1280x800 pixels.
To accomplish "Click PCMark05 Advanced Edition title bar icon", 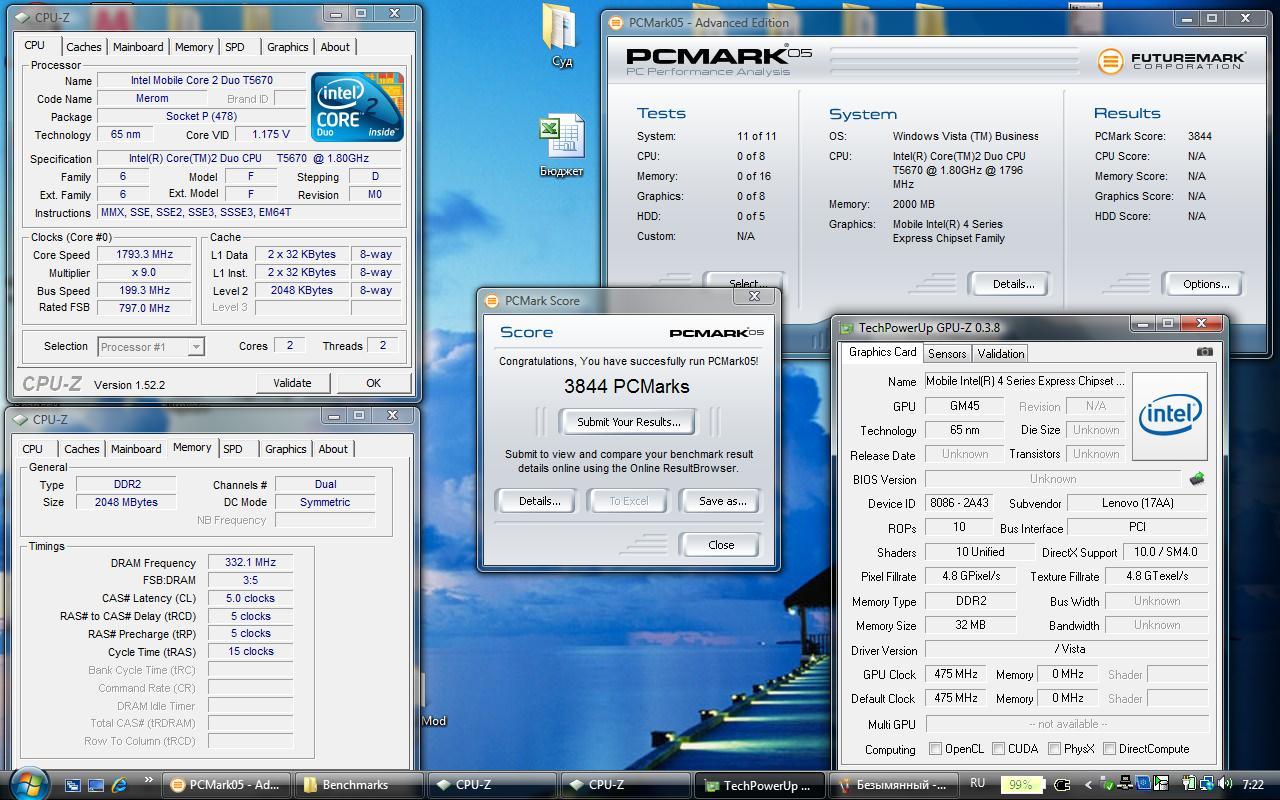I will click(x=616, y=23).
